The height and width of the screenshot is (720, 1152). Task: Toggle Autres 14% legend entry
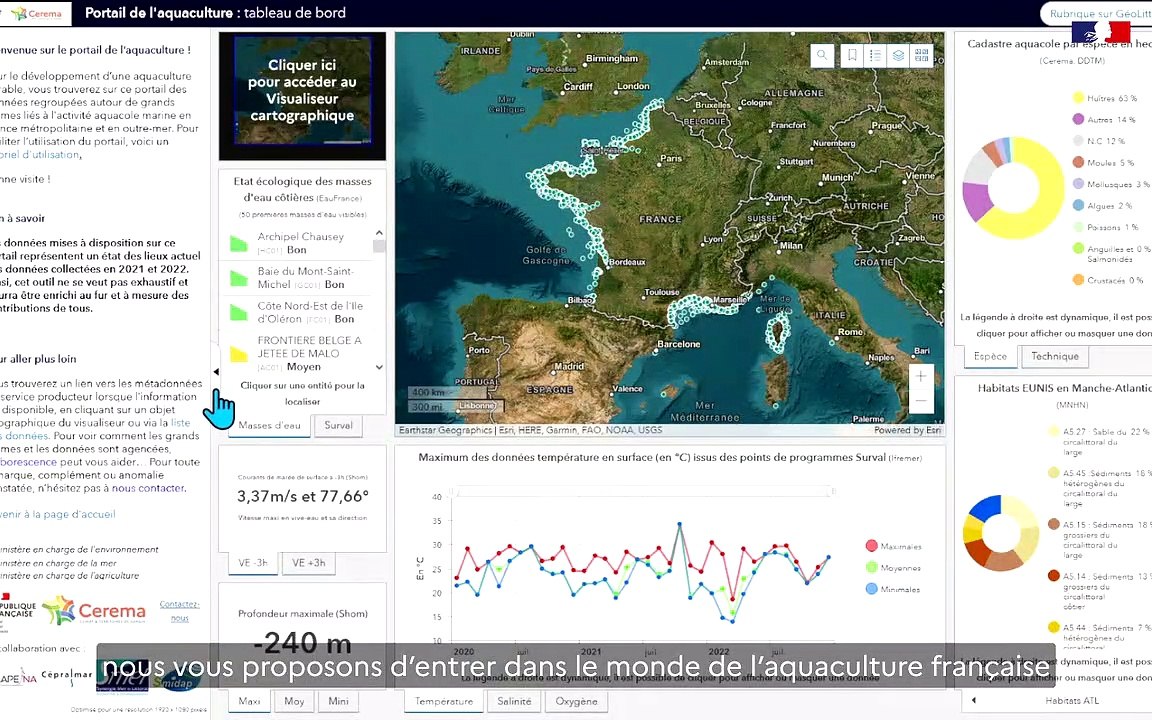1104,119
